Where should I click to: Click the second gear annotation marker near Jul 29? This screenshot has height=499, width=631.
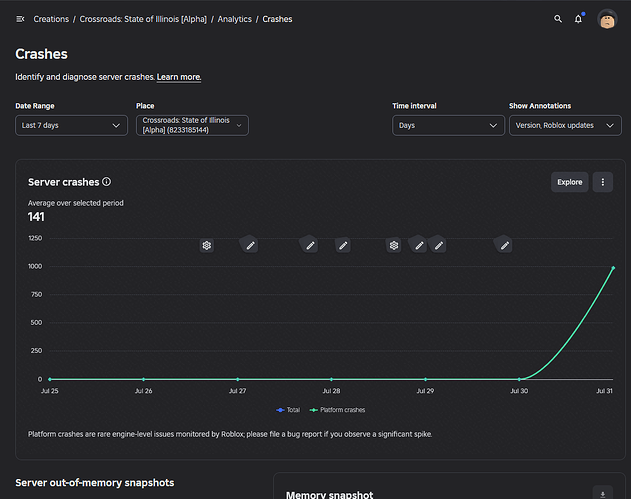(x=394, y=245)
